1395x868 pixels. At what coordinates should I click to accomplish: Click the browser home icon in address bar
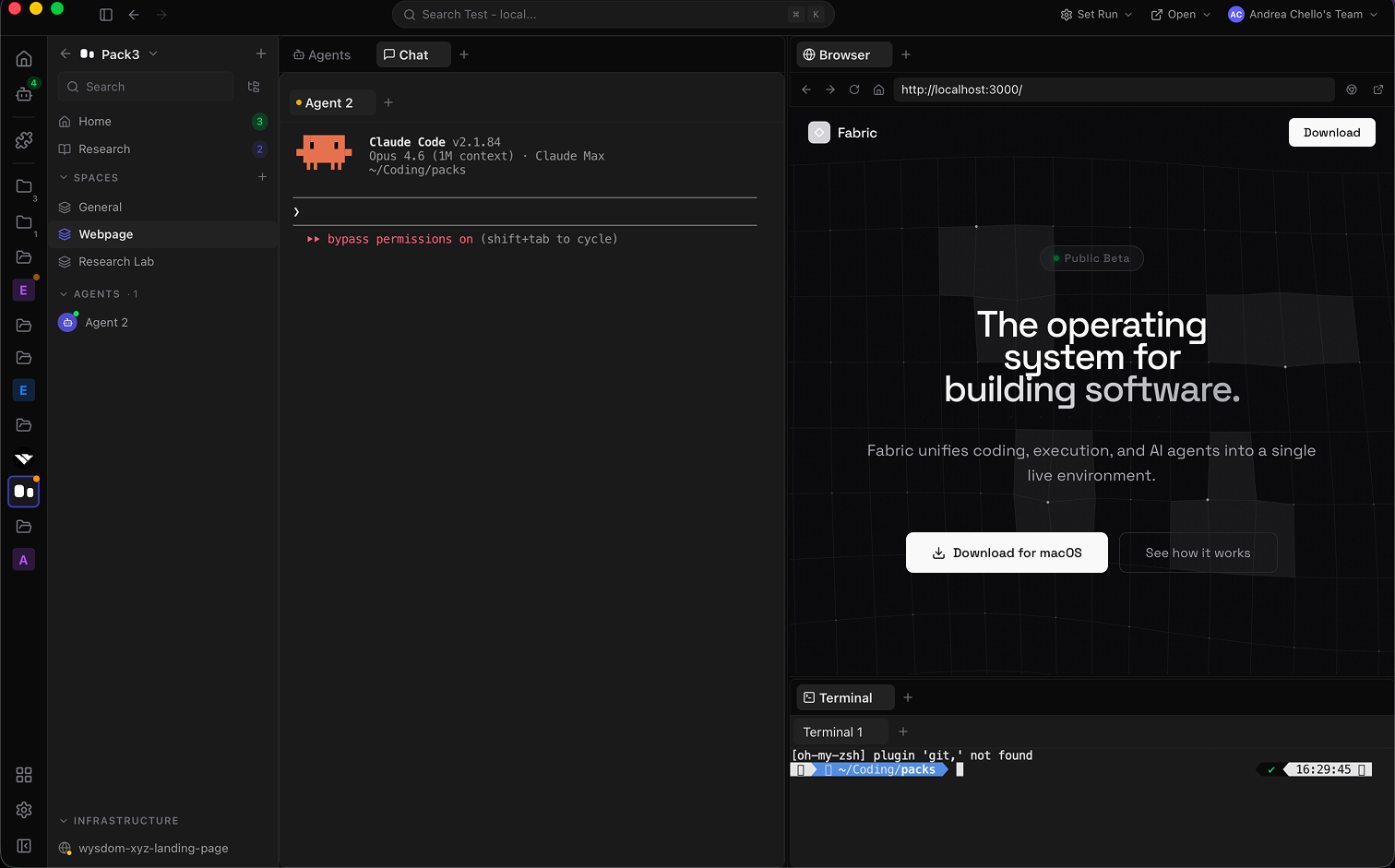coord(877,89)
